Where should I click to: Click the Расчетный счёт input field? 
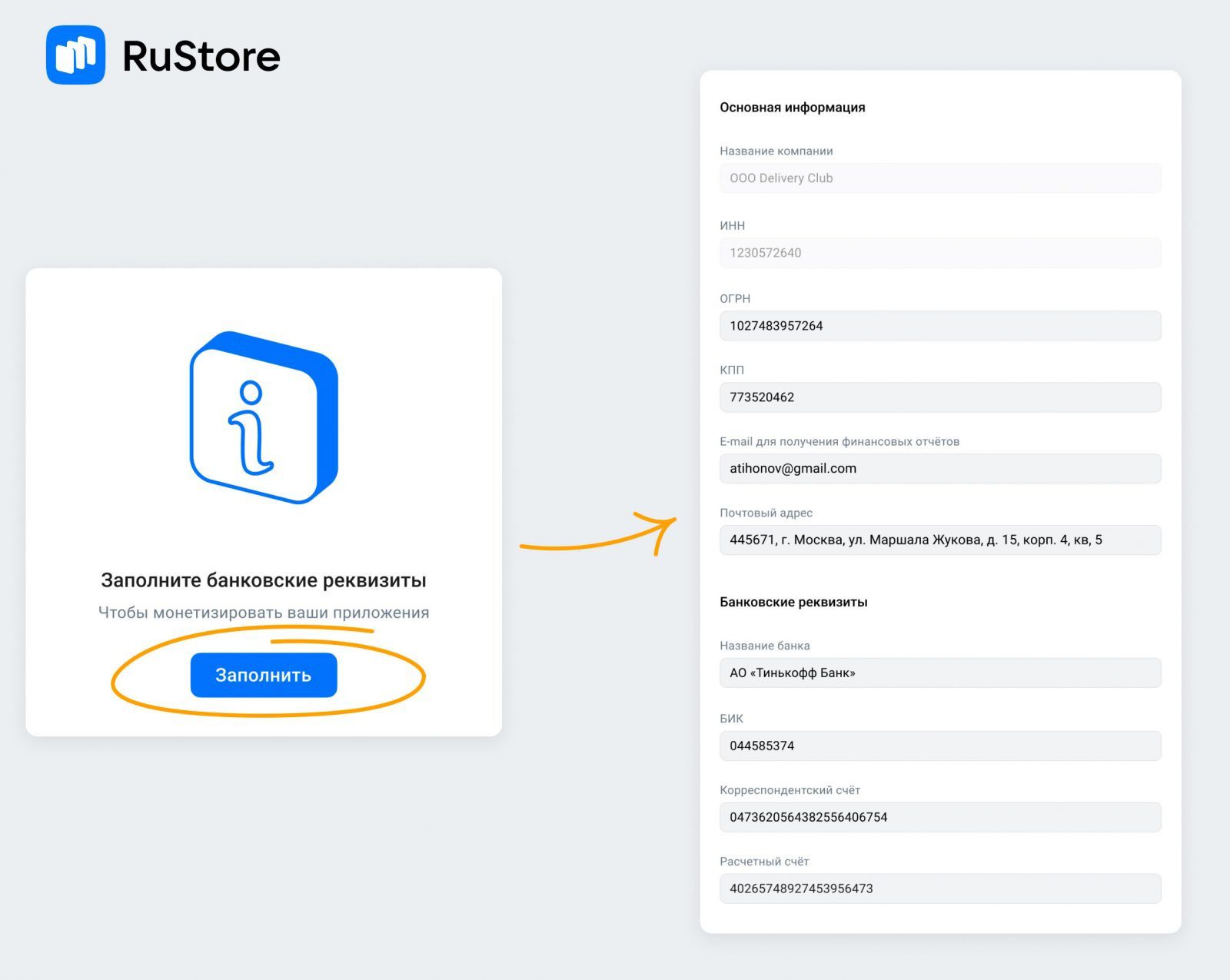click(x=940, y=889)
